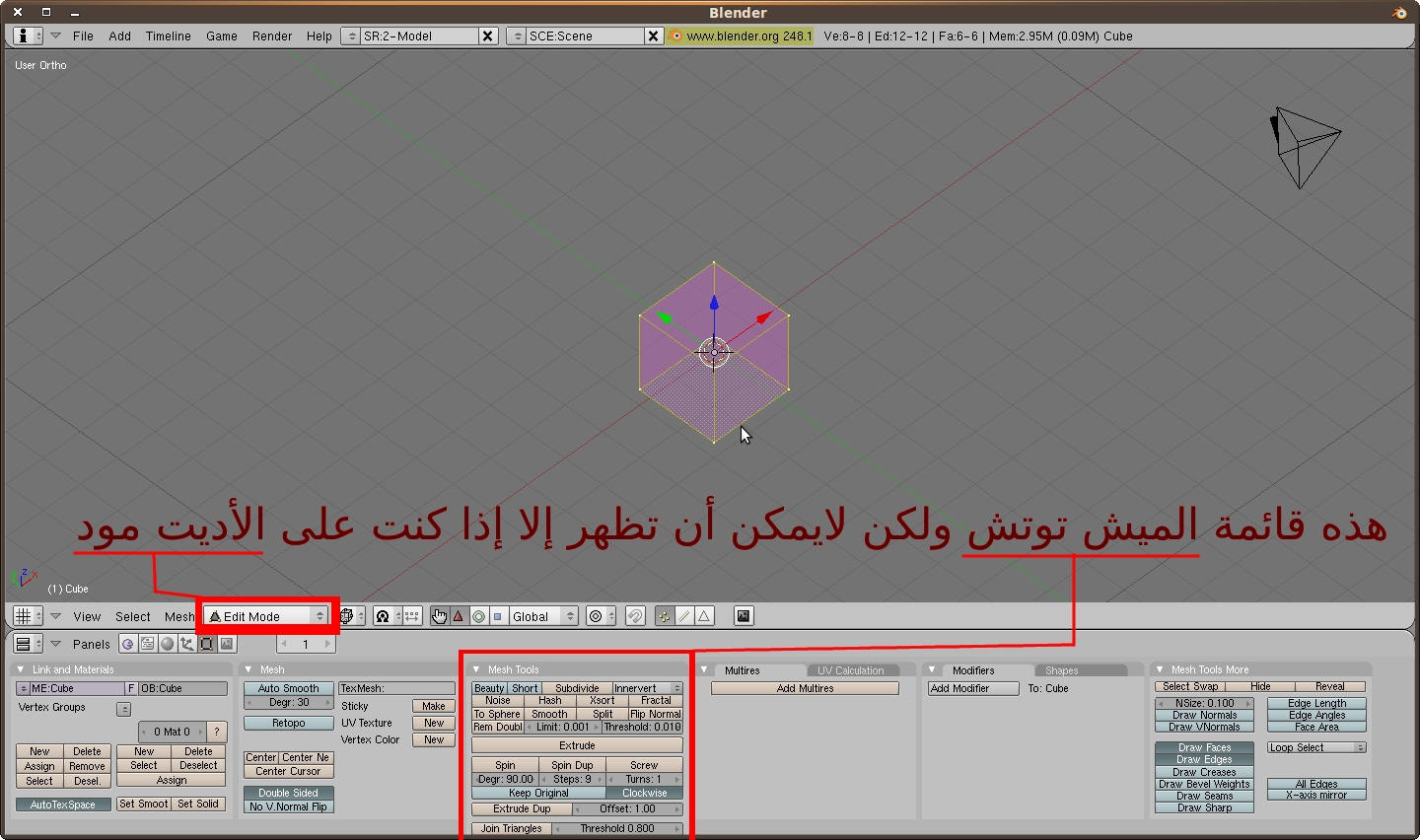Click the proportional edit circle icon

pos(601,616)
